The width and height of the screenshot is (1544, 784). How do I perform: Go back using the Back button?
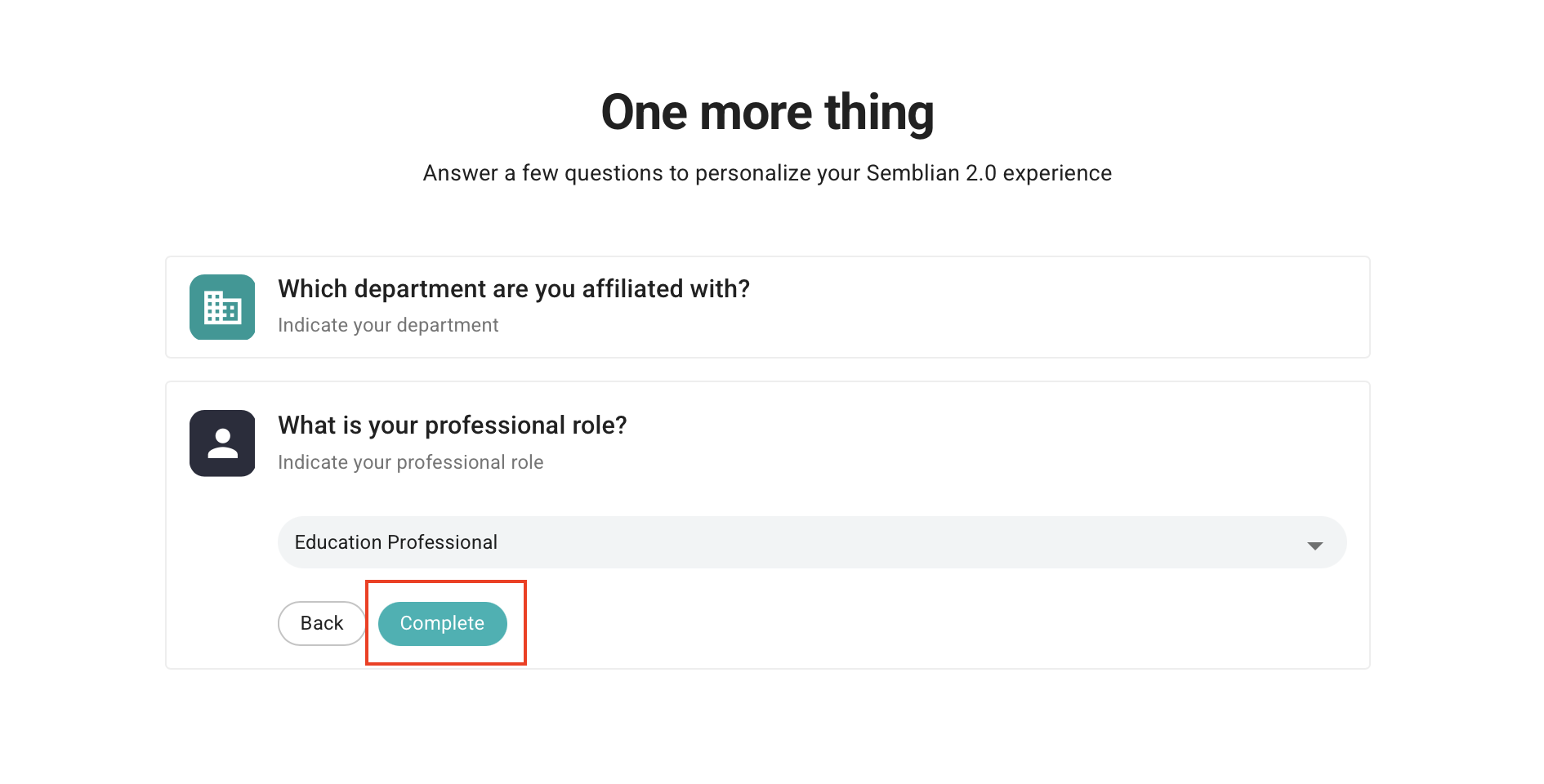click(321, 623)
